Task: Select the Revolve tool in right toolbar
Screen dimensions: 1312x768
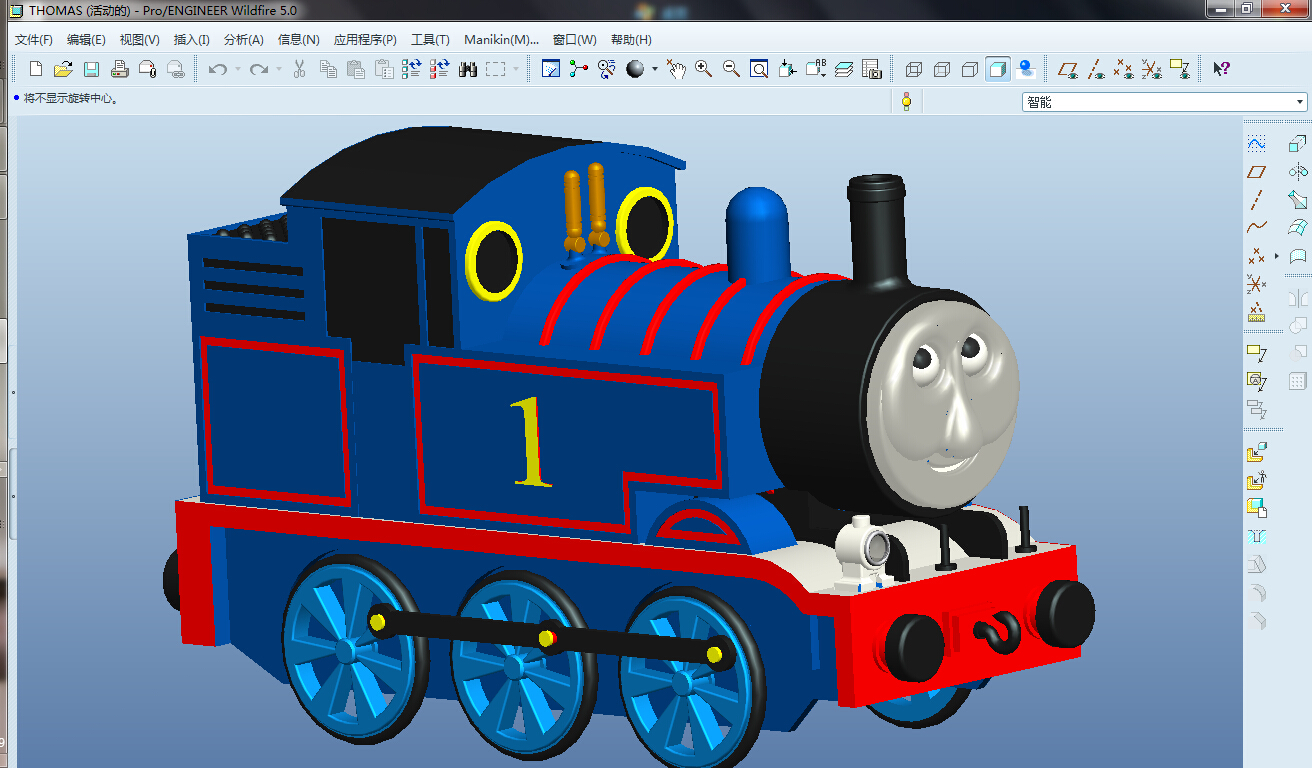Action: 1297,172
